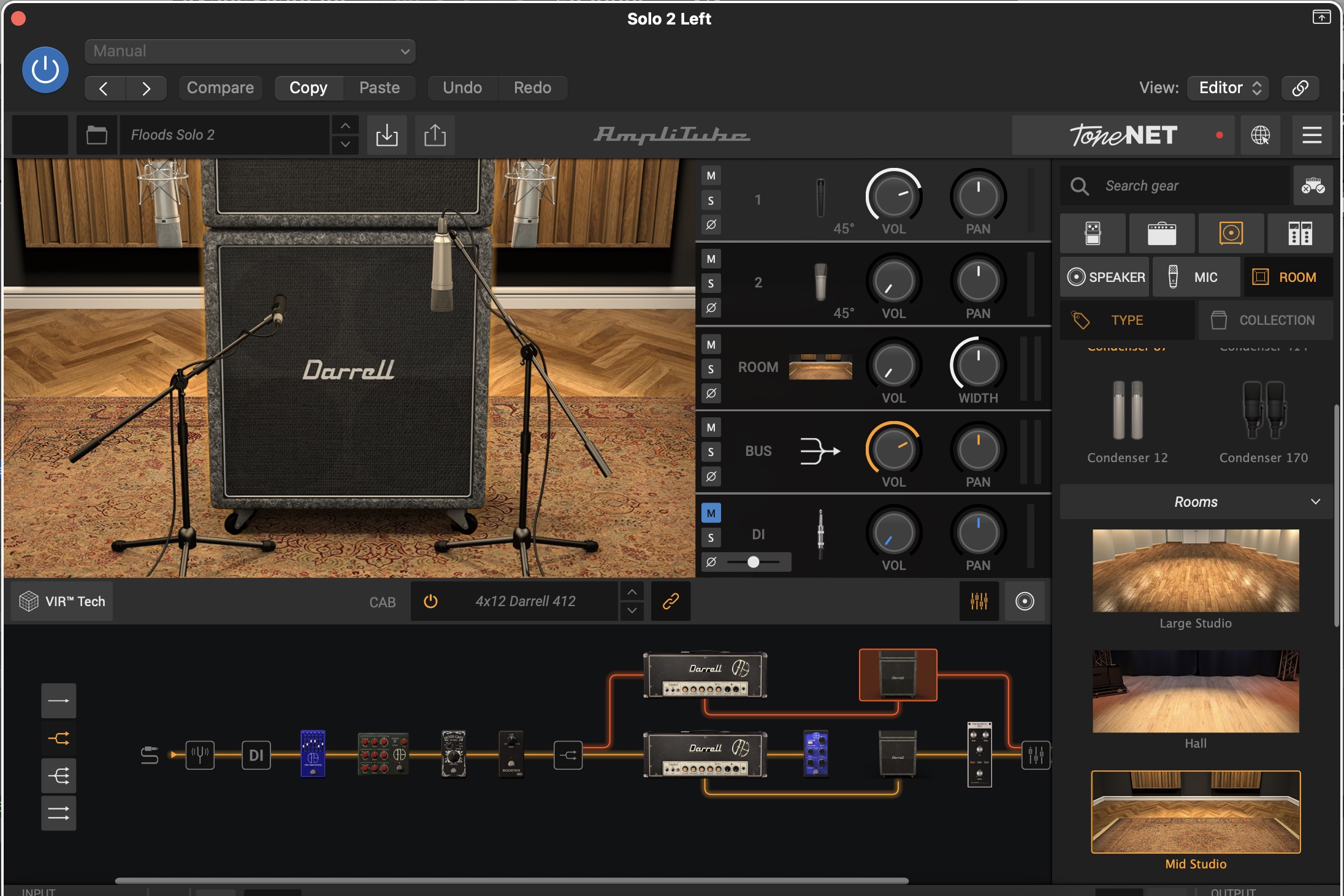
Task: Click the Floods Solo 2 preset name
Action: point(224,135)
